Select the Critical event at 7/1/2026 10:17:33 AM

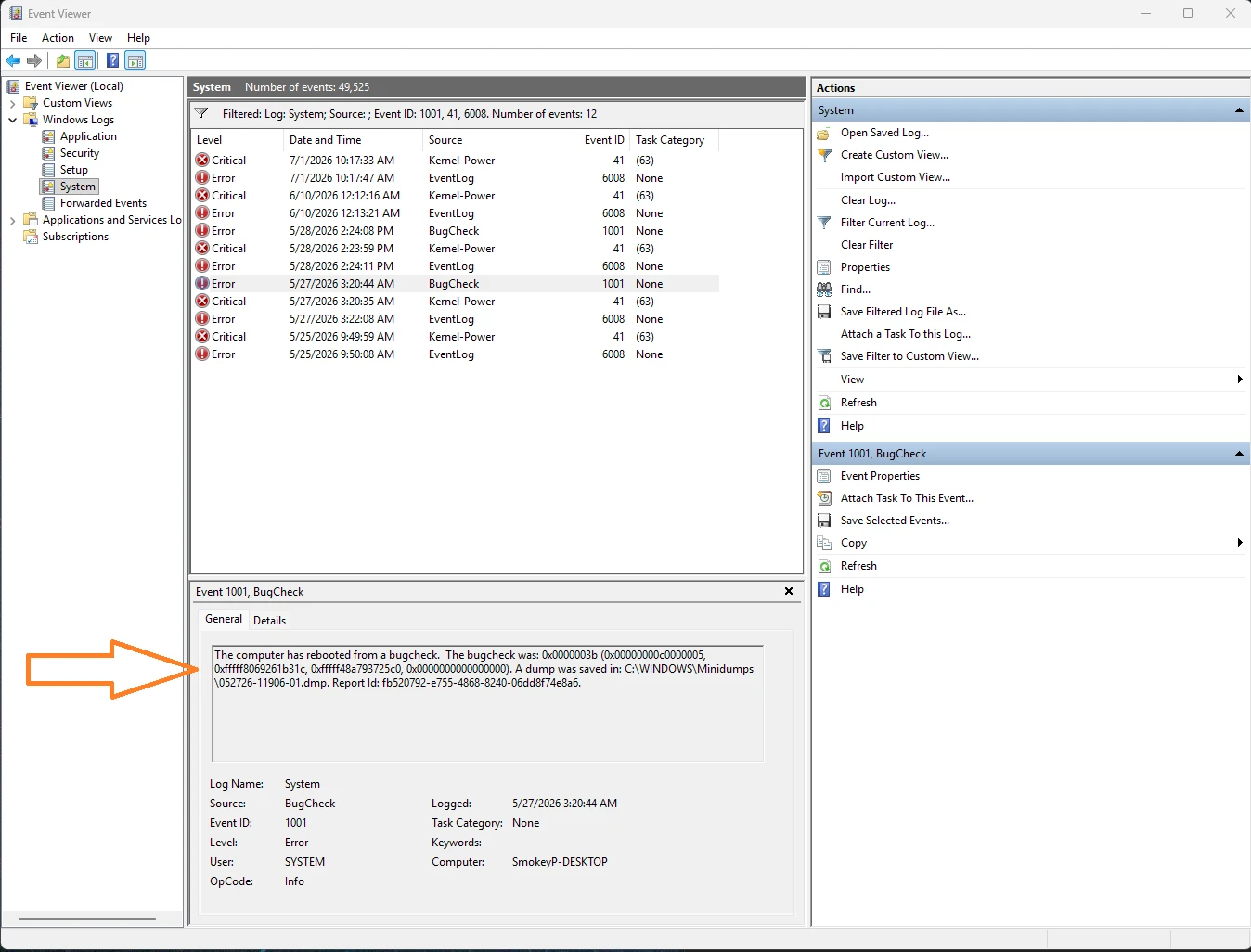[x=455, y=161]
